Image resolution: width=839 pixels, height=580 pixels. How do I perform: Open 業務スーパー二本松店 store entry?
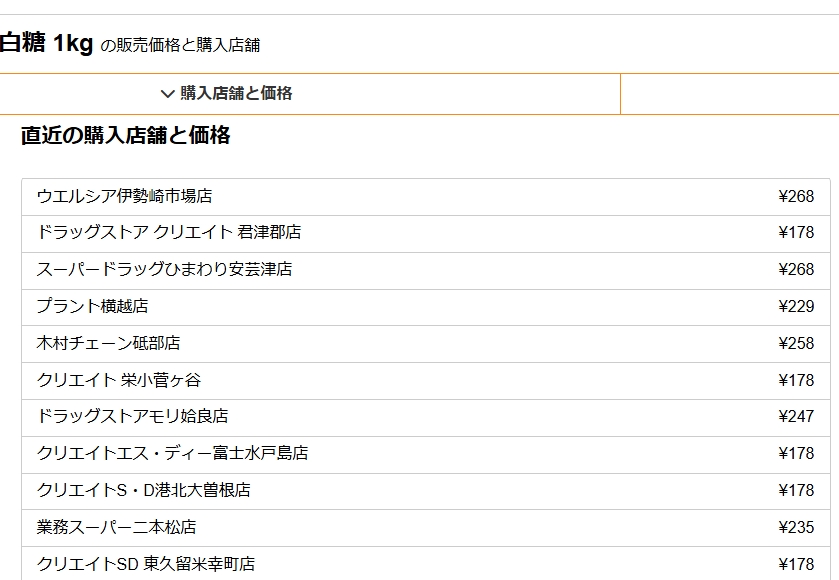[x=426, y=528]
